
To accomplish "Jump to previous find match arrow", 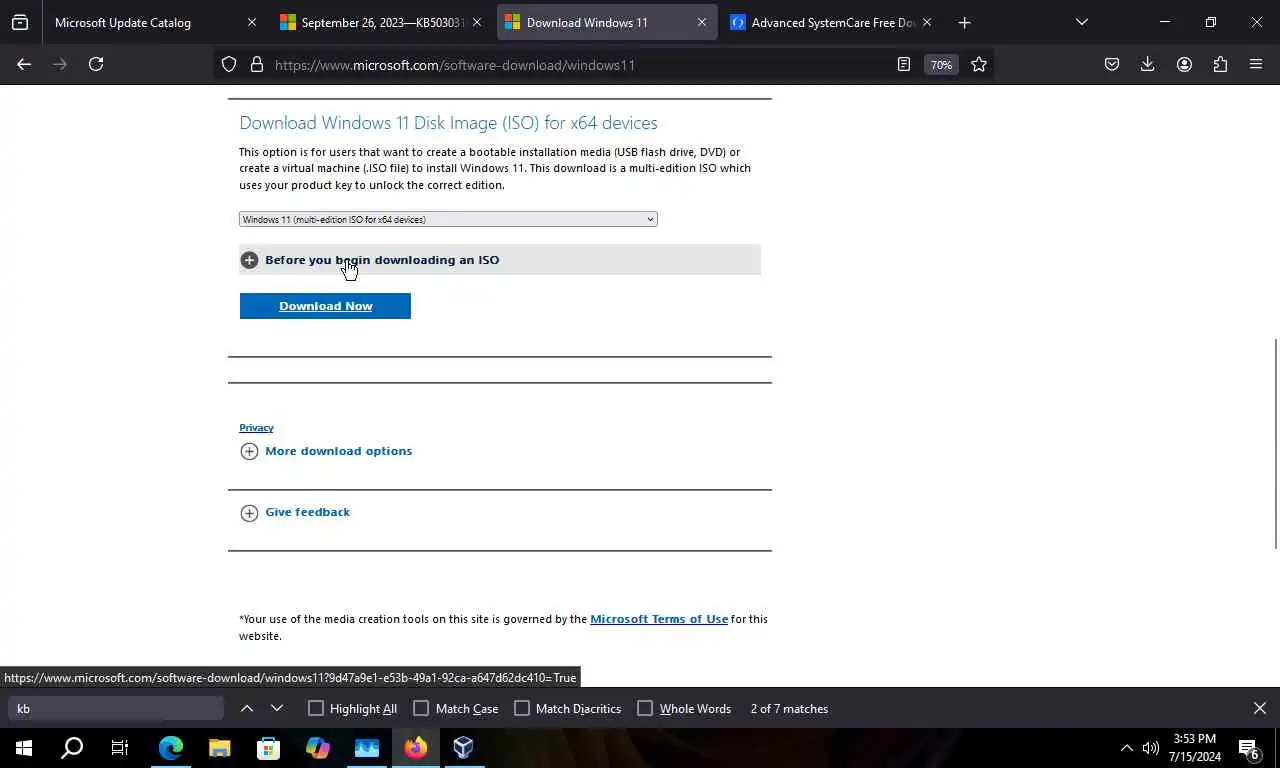I will click(246, 708).
